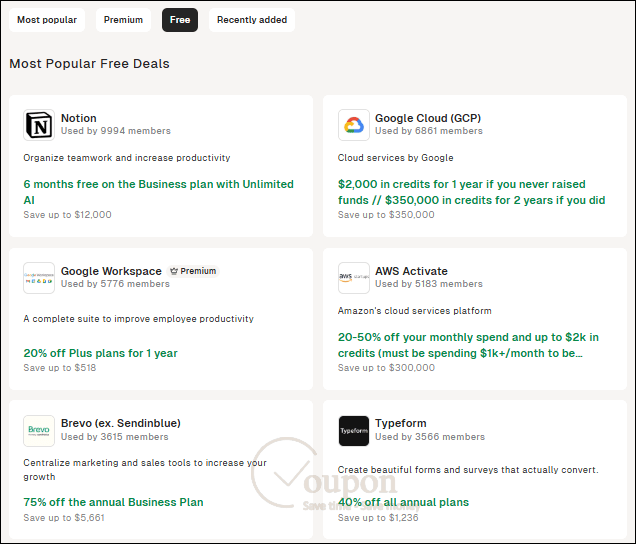Image resolution: width=636 pixels, height=544 pixels.
Task: Click the Google Workspace logo icon
Action: (39, 278)
